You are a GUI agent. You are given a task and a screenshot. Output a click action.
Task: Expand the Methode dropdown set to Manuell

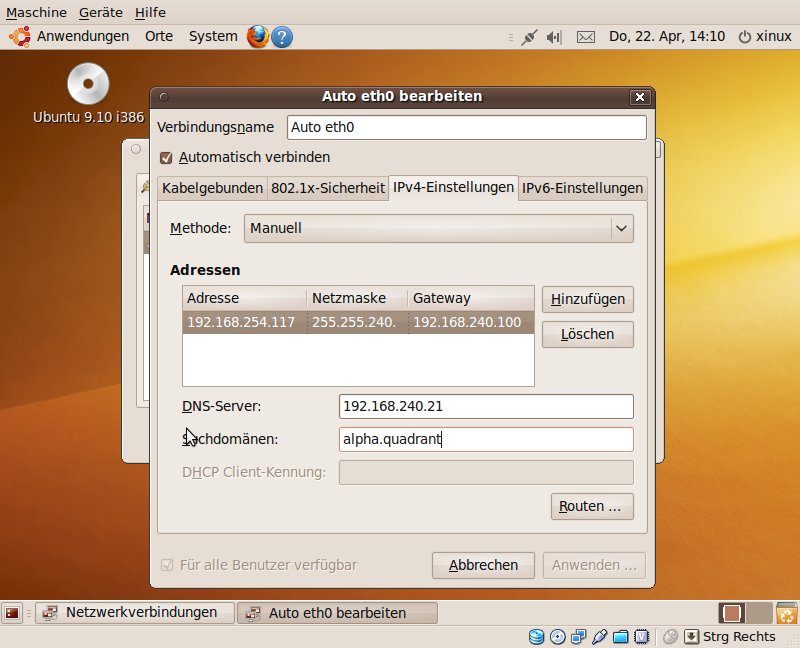point(439,228)
